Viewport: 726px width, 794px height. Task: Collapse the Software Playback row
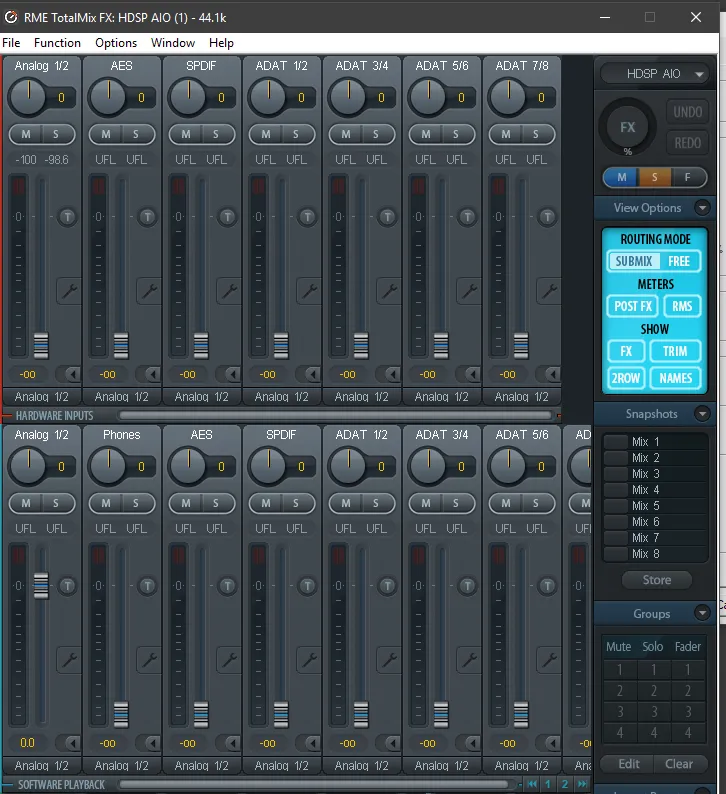coord(8,784)
